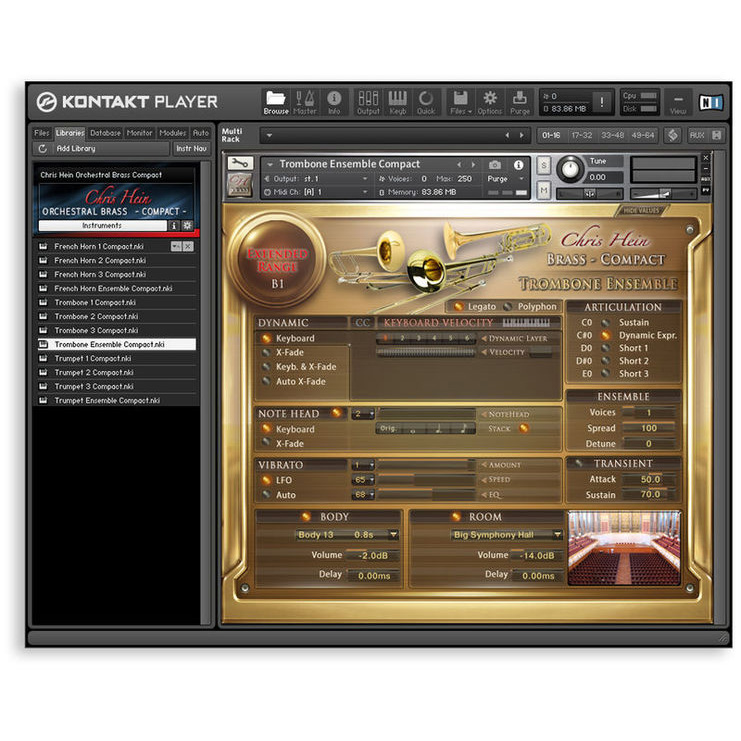Enable Legato mode
This screenshot has width=741, height=741.
pyautogui.click(x=458, y=307)
